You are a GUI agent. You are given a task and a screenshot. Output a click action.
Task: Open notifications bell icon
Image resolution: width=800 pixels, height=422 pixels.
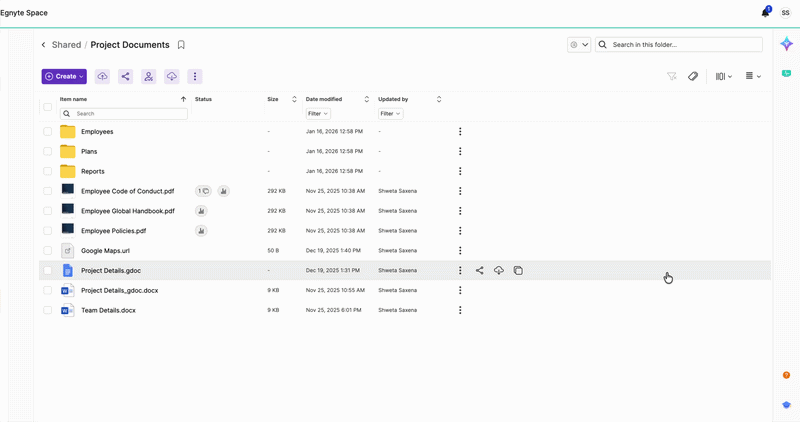[x=766, y=12]
